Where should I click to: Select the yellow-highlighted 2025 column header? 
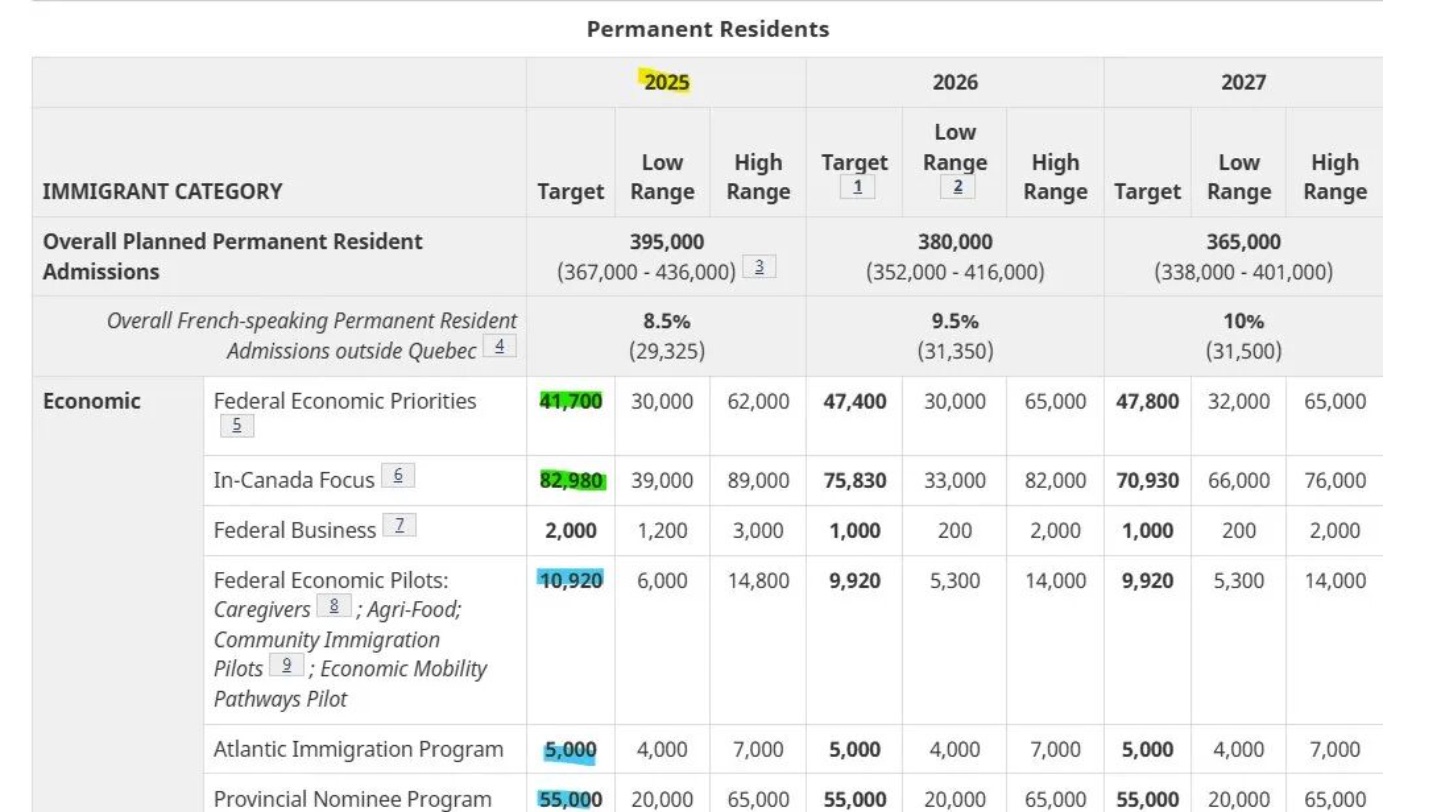pos(666,82)
